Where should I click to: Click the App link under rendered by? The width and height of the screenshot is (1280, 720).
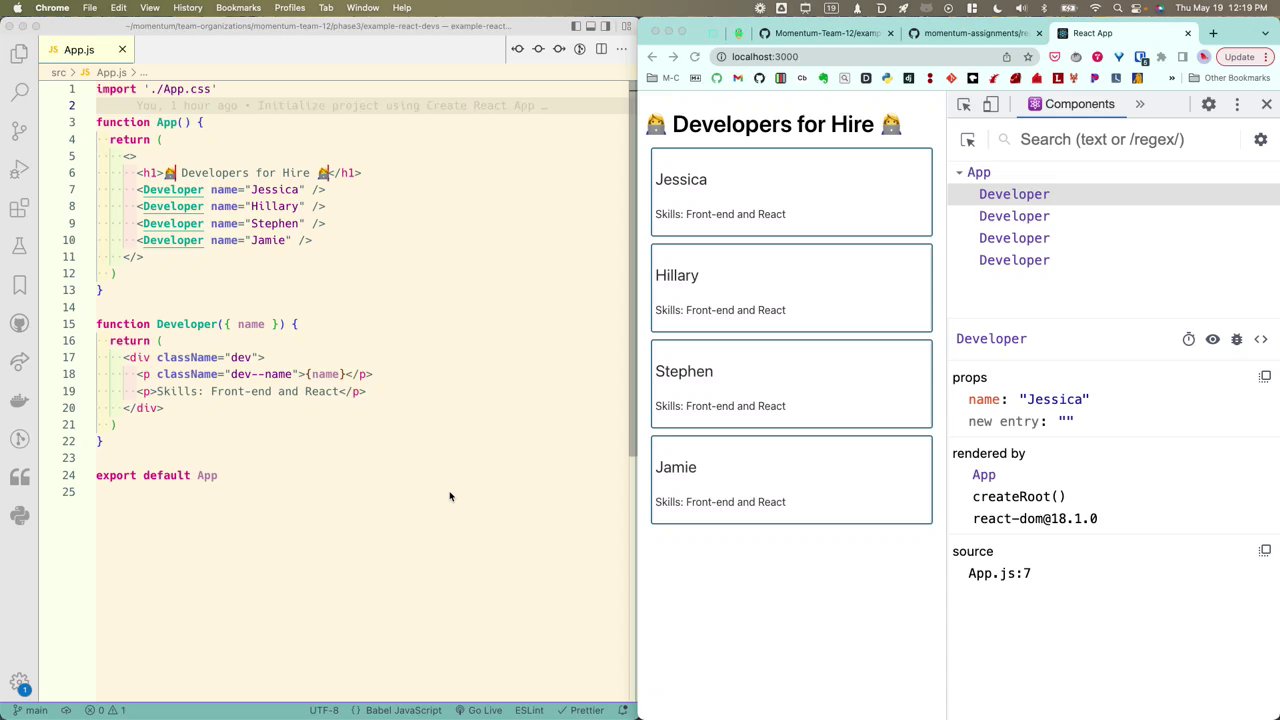click(983, 475)
